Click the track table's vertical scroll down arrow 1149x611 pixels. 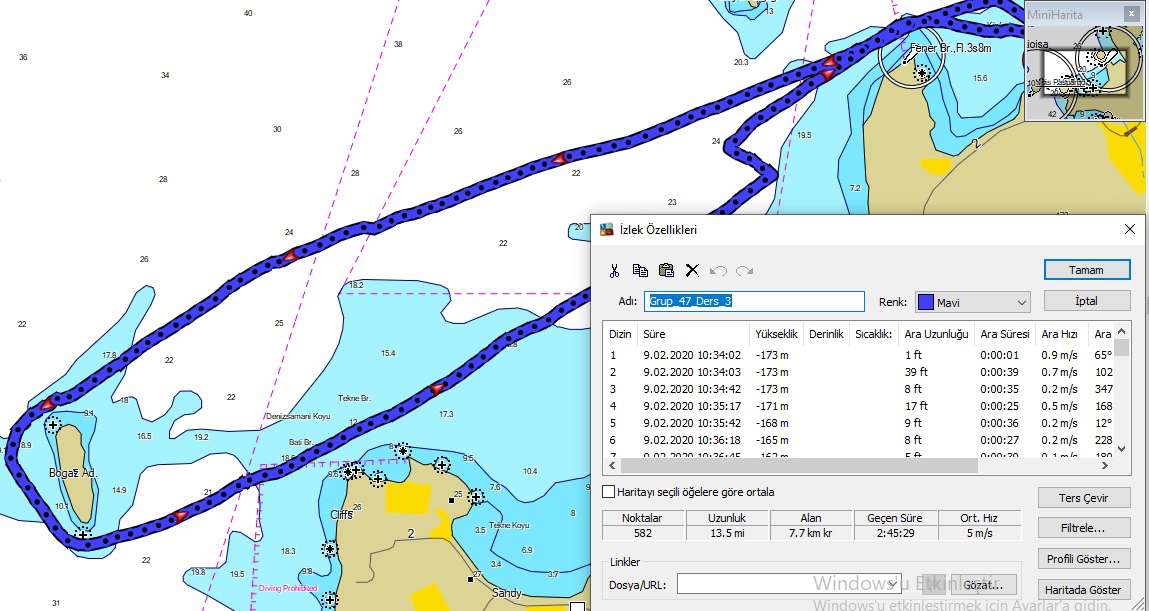pyautogui.click(x=1121, y=448)
